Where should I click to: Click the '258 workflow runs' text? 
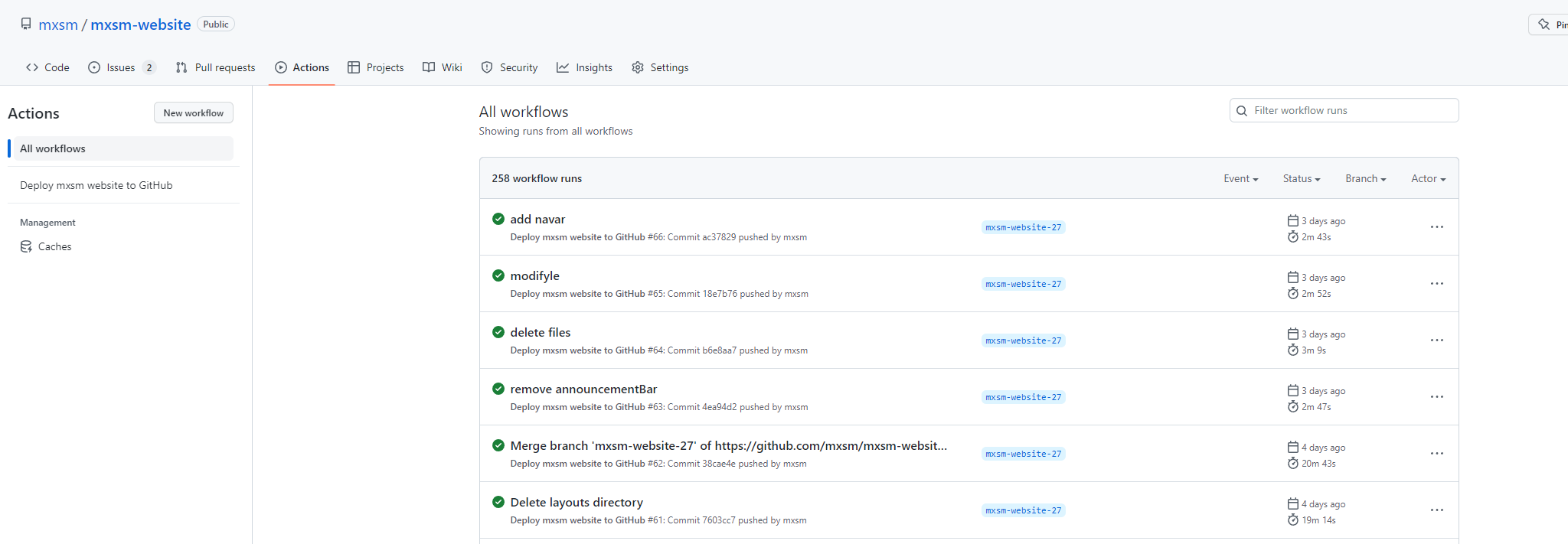[537, 178]
